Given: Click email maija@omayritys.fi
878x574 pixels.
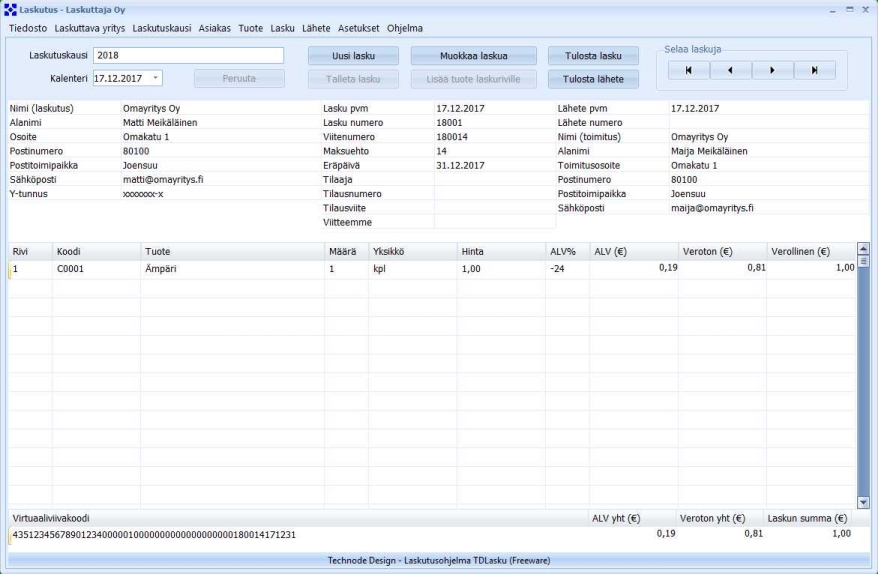Looking at the screenshot, I should tap(712, 208).
